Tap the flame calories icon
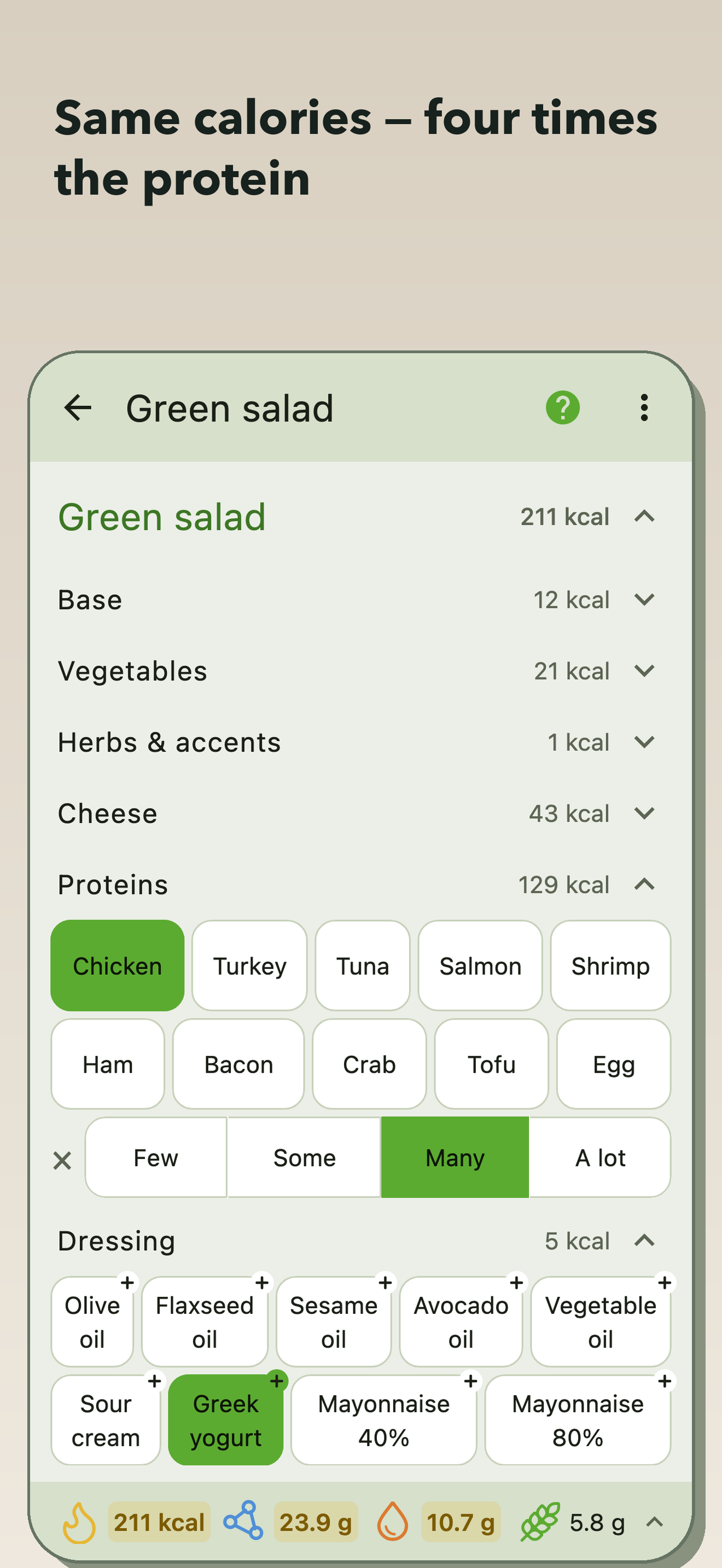The height and width of the screenshot is (1568, 722). [80, 1522]
